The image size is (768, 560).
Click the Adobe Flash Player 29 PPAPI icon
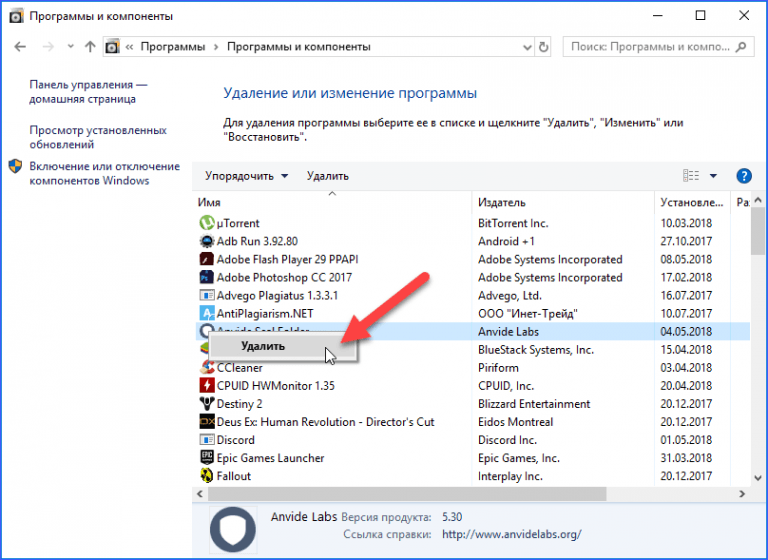click(x=207, y=259)
